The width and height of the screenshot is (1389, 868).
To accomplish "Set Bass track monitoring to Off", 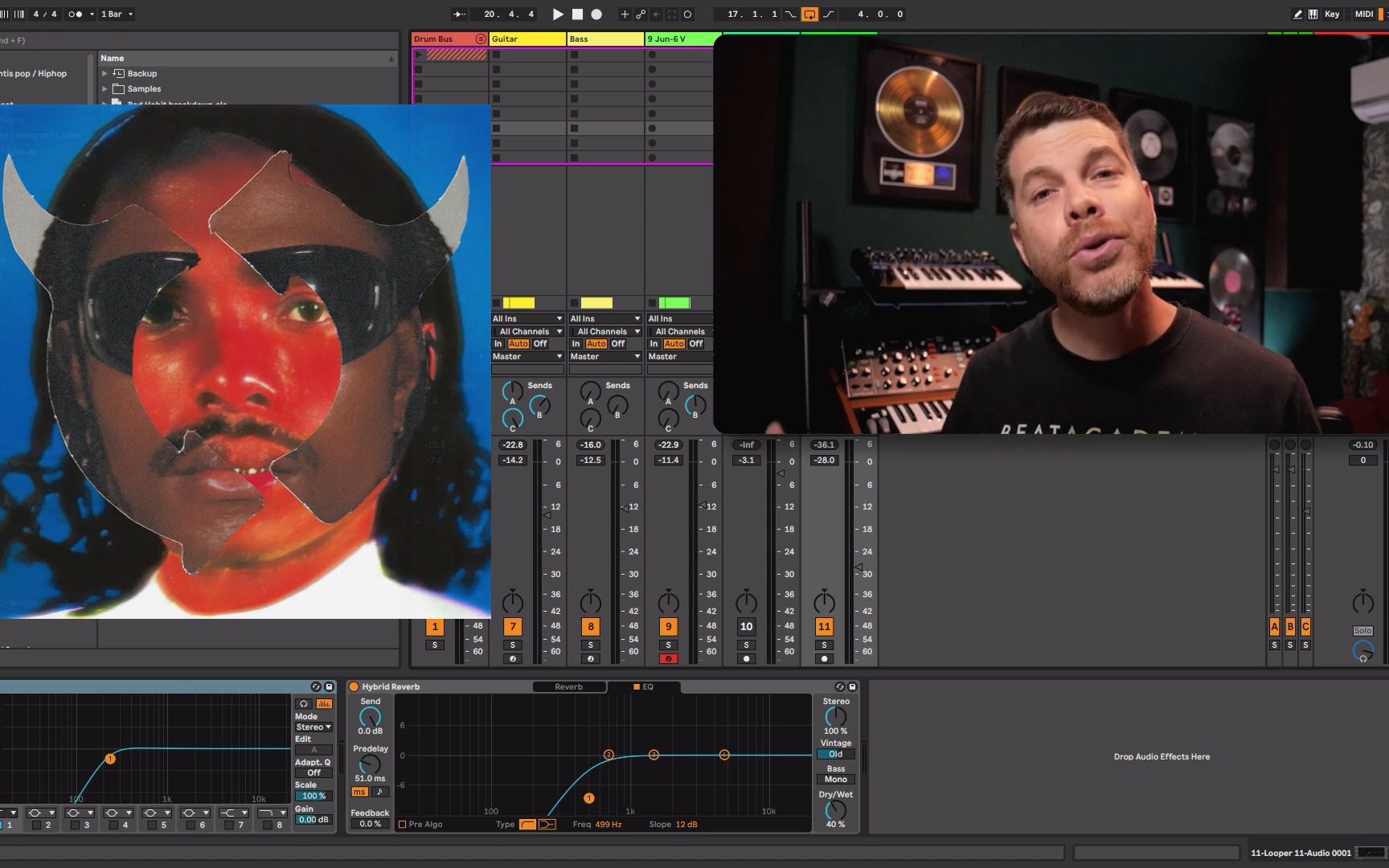I will (618, 343).
